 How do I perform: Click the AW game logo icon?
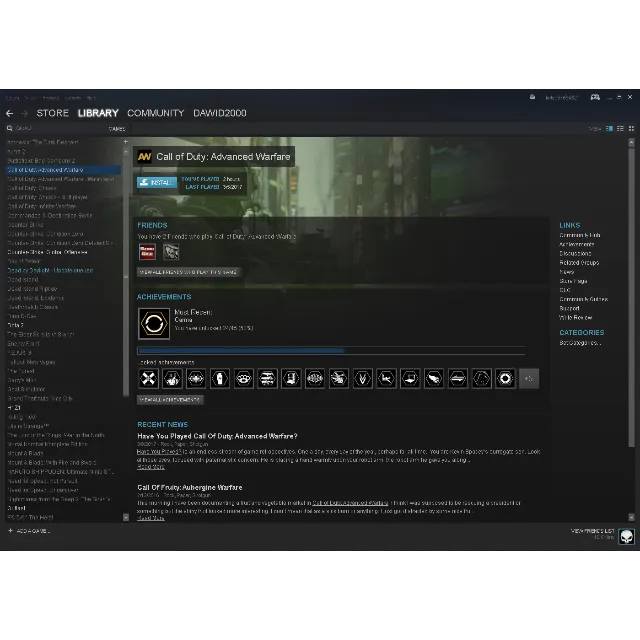point(144,157)
